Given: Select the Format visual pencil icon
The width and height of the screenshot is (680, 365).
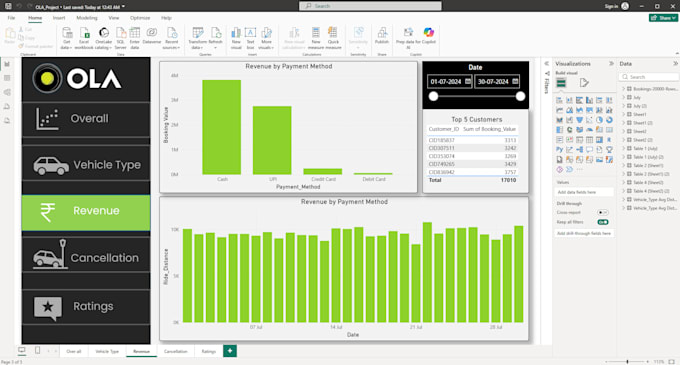Looking at the screenshot, I should tap(584, 82).
